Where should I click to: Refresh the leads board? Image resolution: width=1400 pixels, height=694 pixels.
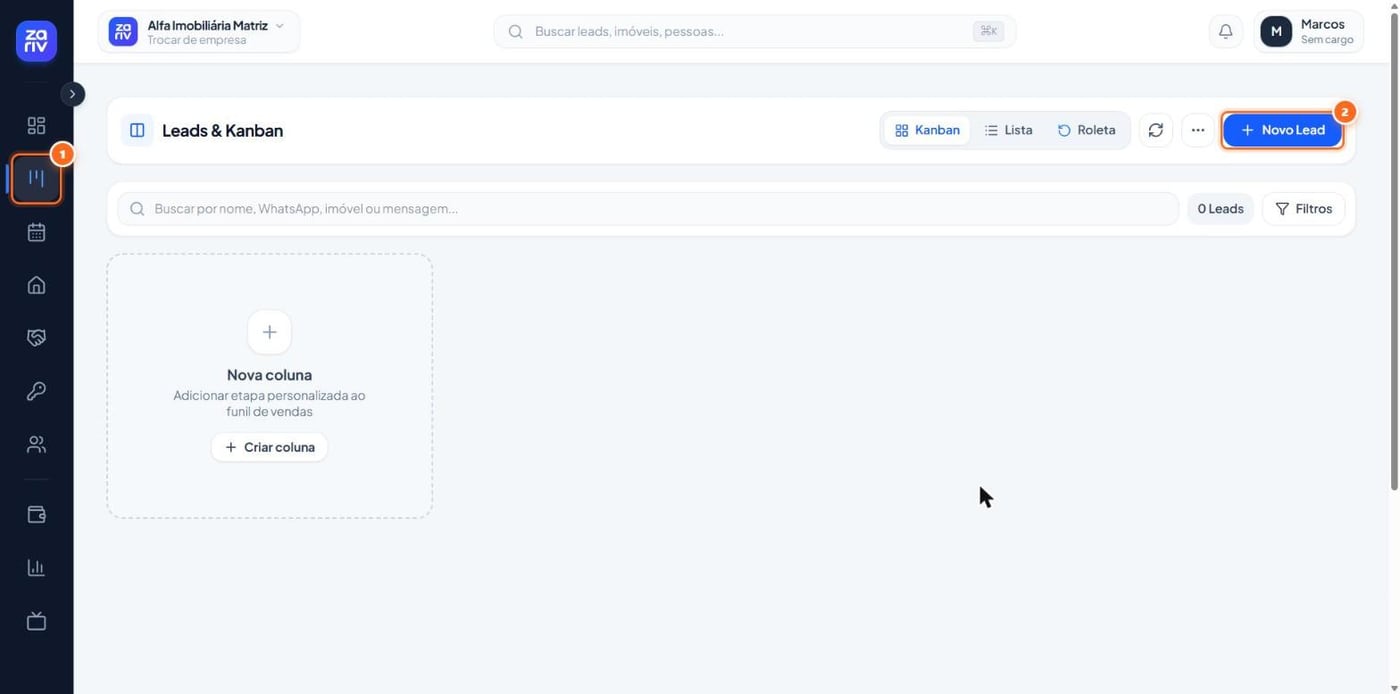[1156, 130]
